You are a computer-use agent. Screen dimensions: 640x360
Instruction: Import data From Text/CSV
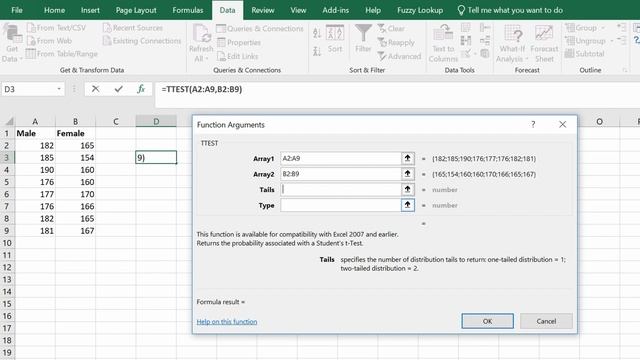click(x=56, y=28)
